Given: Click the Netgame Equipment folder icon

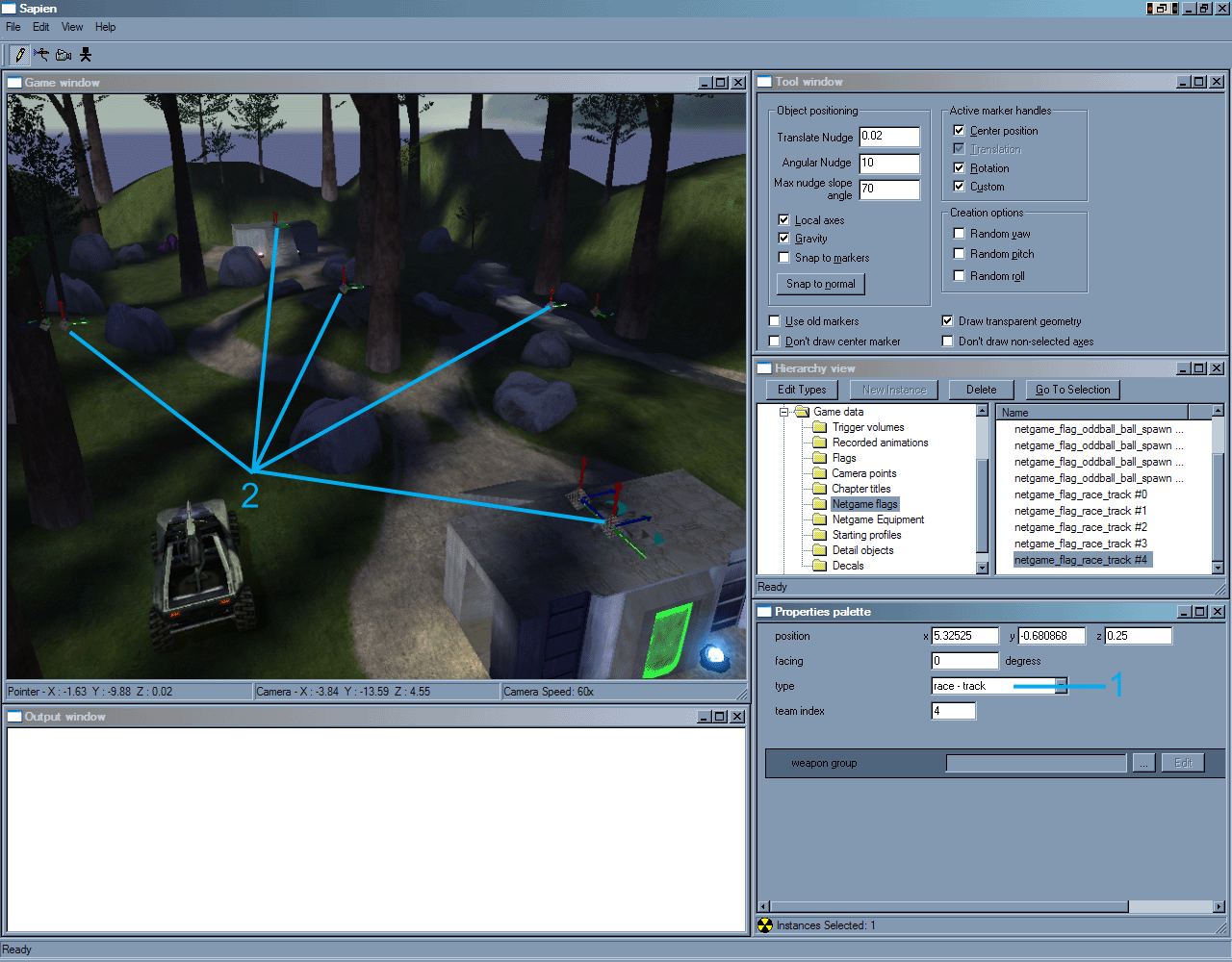Looking at the screenshot, I should tap(820, 519).
